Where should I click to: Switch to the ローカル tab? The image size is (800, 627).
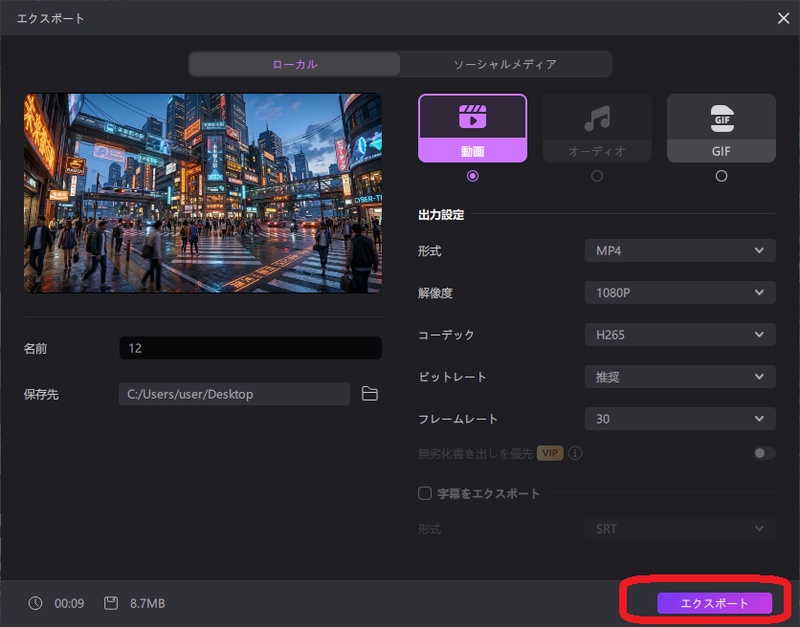(x=294, y=64)
